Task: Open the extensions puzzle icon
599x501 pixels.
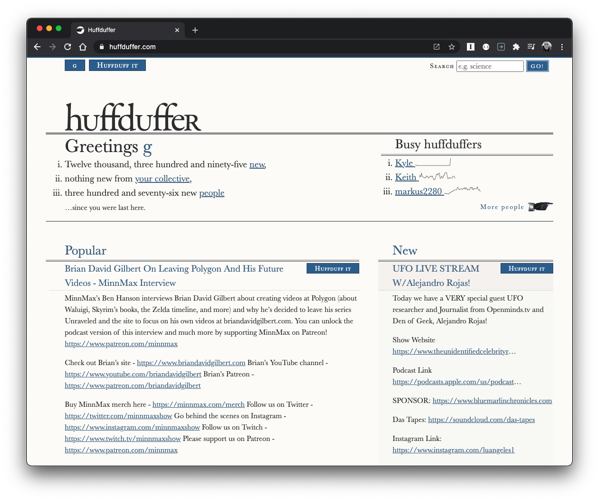Action: tap(516, 47)
